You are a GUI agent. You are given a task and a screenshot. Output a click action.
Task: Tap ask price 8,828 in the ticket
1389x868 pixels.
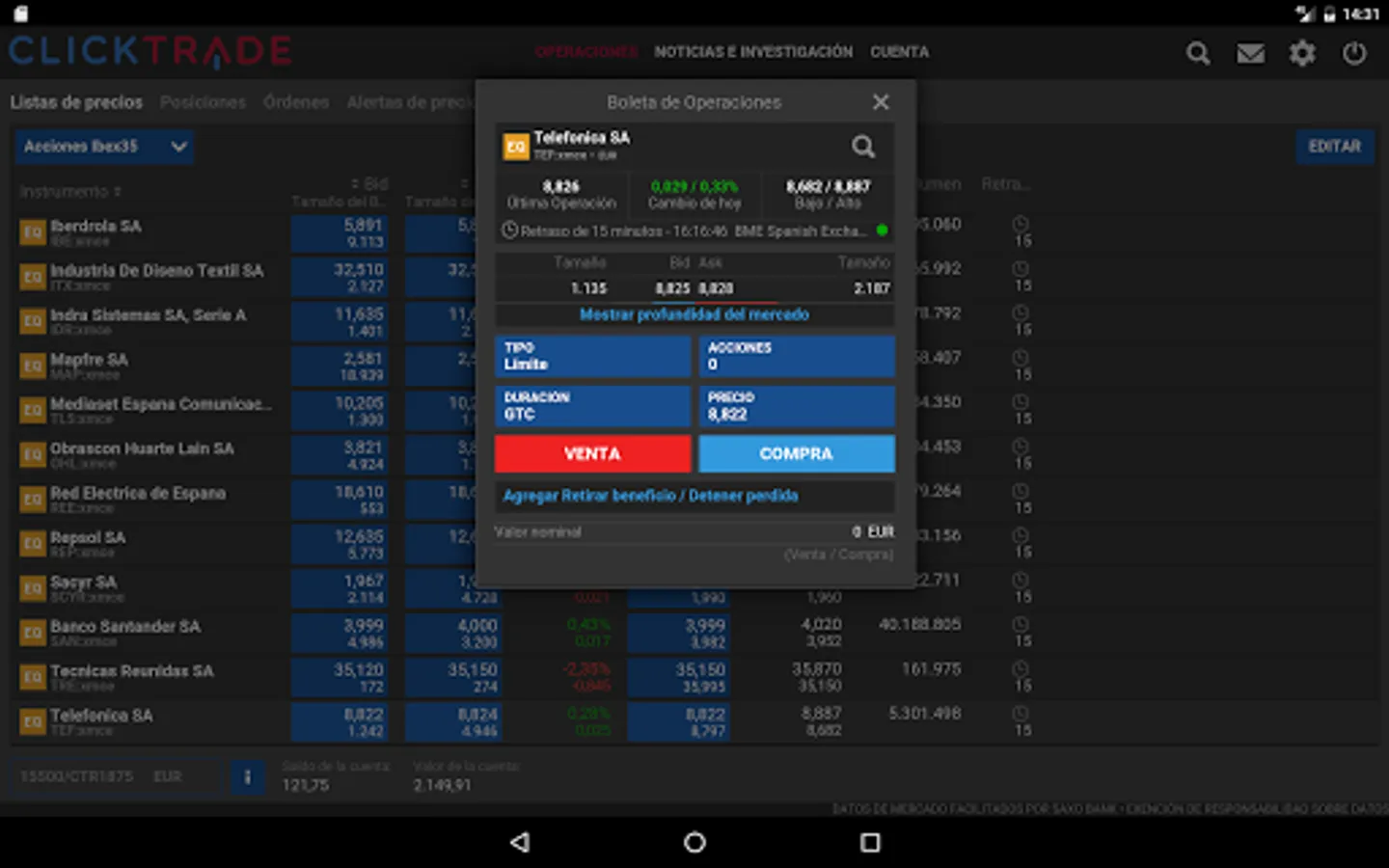pos(716,288)
